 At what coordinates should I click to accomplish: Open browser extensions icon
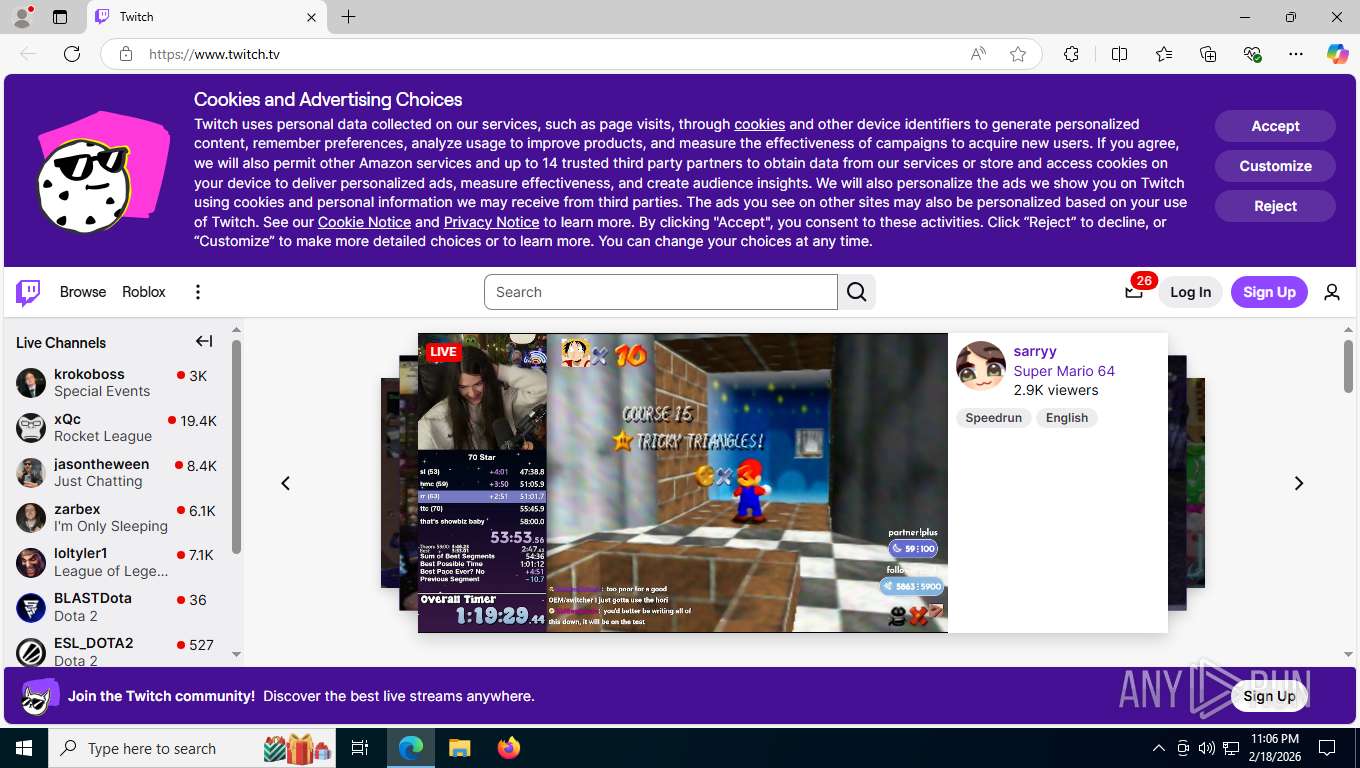pos(1071,54)
